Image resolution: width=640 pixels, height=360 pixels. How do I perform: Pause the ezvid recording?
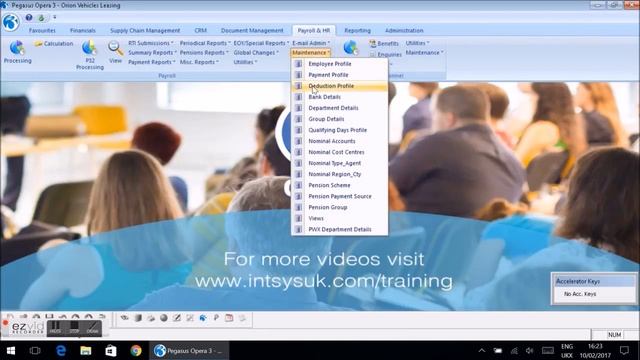55,328
